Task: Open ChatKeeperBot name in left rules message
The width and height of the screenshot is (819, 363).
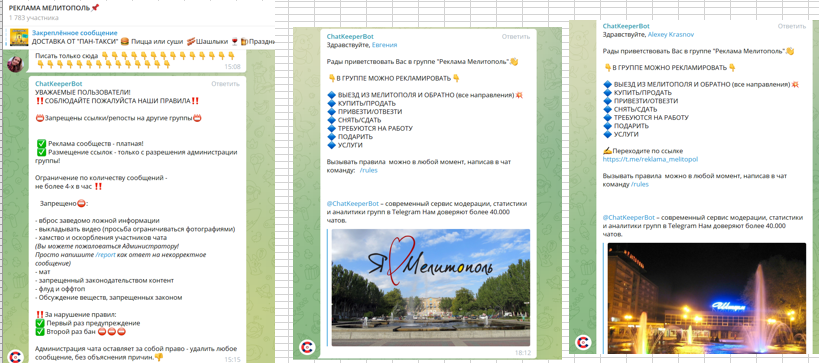Action: click(58, 84)
